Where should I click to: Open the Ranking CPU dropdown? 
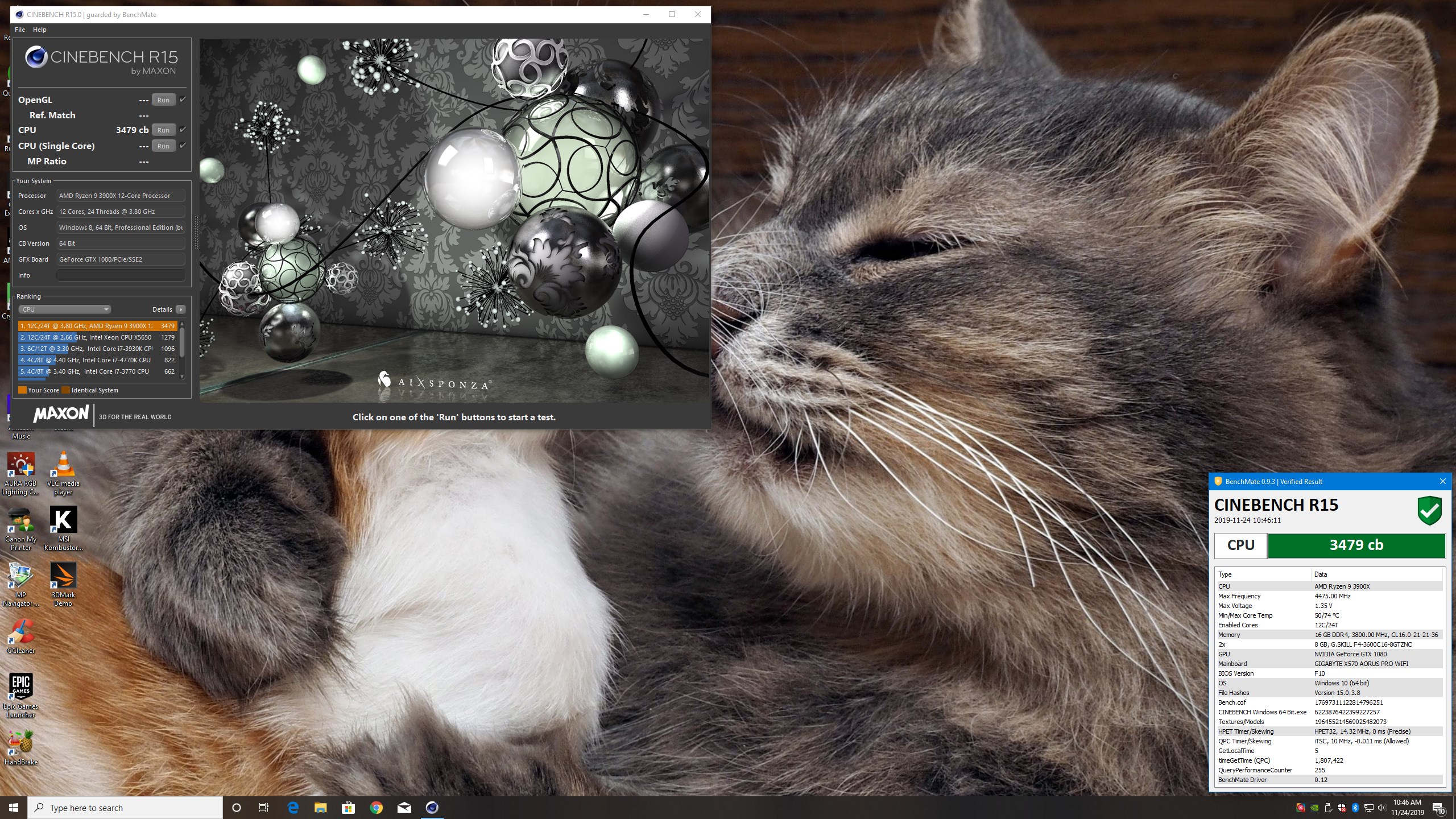coord(64,309)
